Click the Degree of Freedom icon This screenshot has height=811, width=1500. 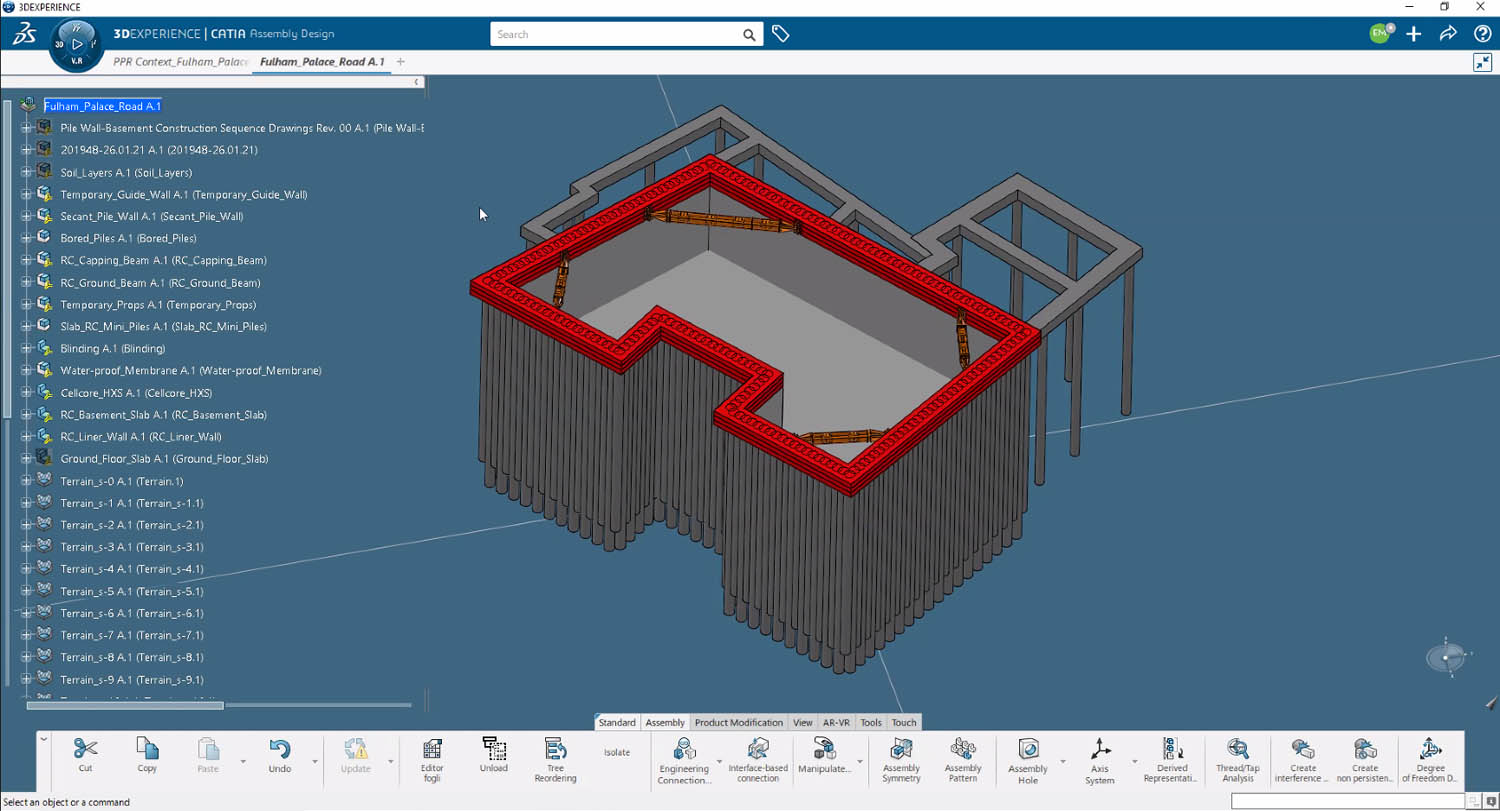point(1430,750)
